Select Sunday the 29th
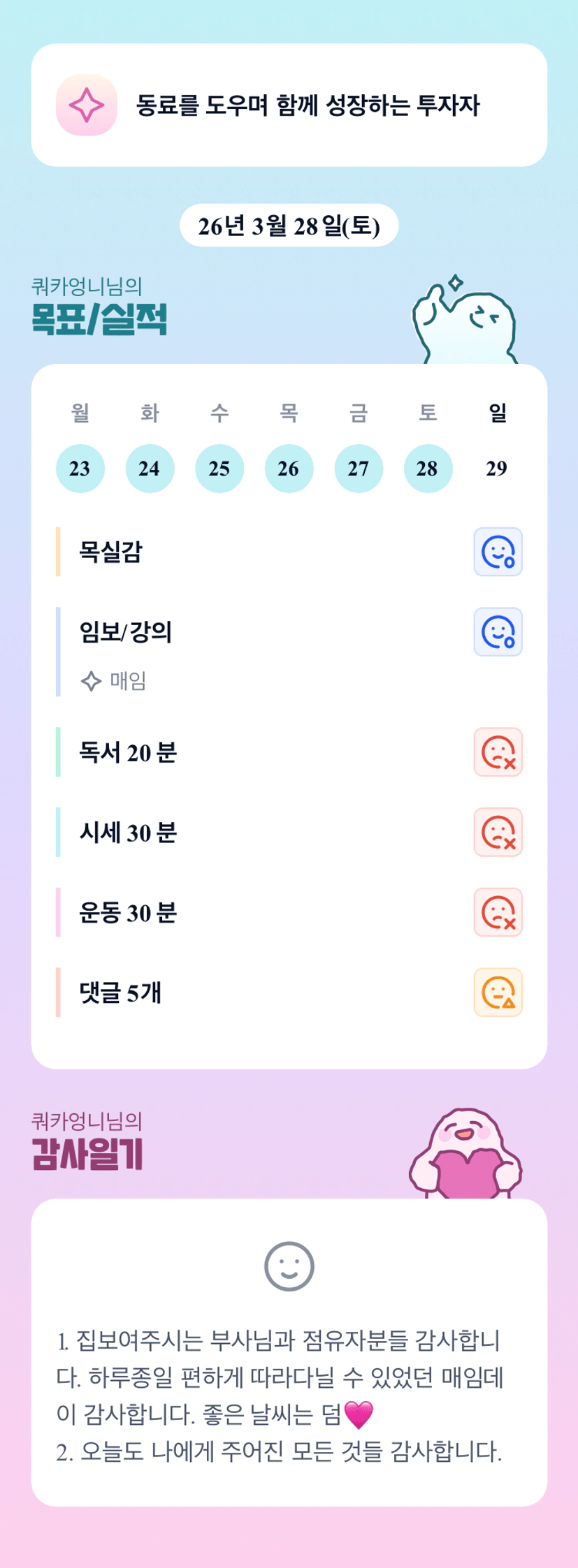The height and width of the screenshot is (1568, 578). (x=497, y=469)
